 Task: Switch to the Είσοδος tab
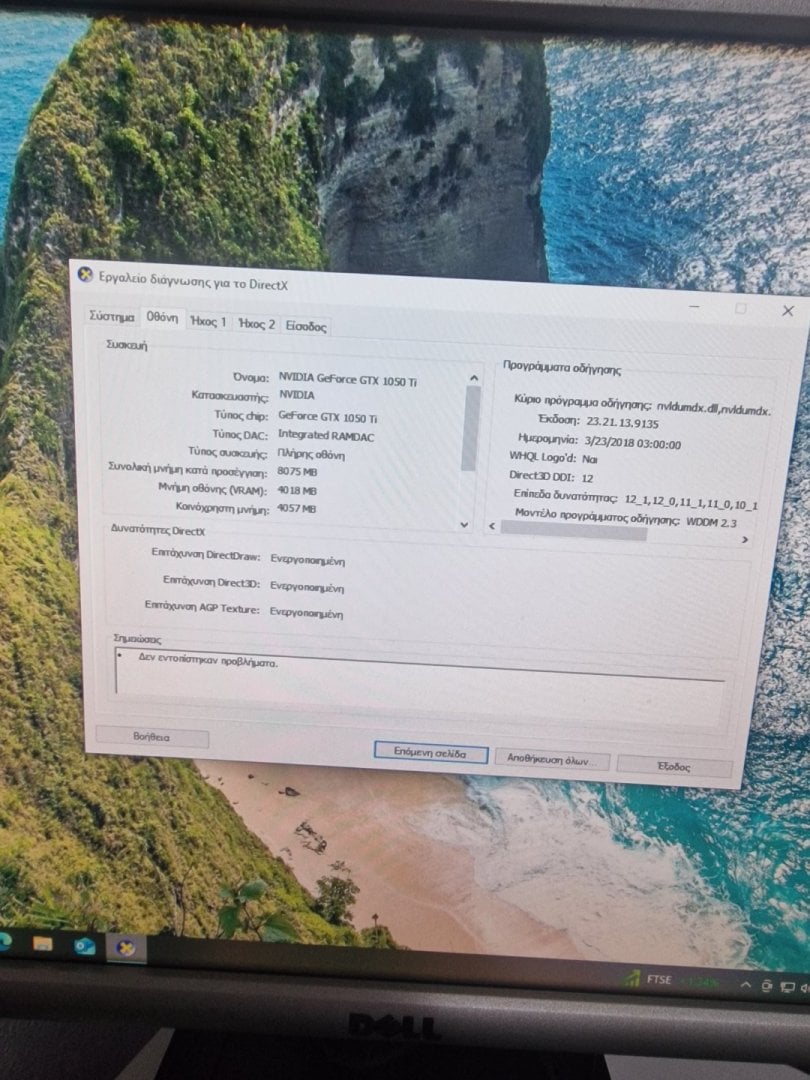pos(306,326)
